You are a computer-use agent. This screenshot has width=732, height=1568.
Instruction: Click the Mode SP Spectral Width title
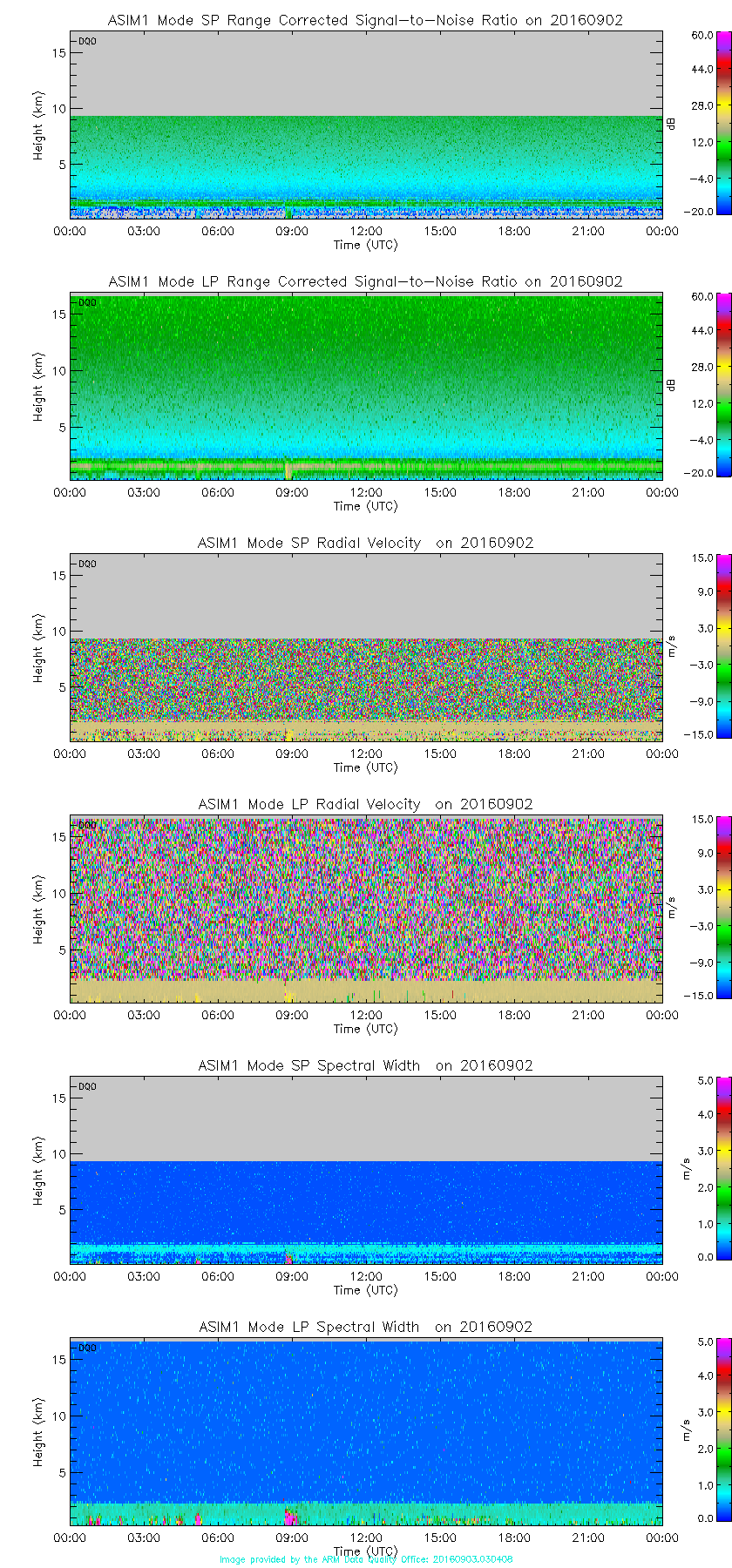click(365, 1065)
